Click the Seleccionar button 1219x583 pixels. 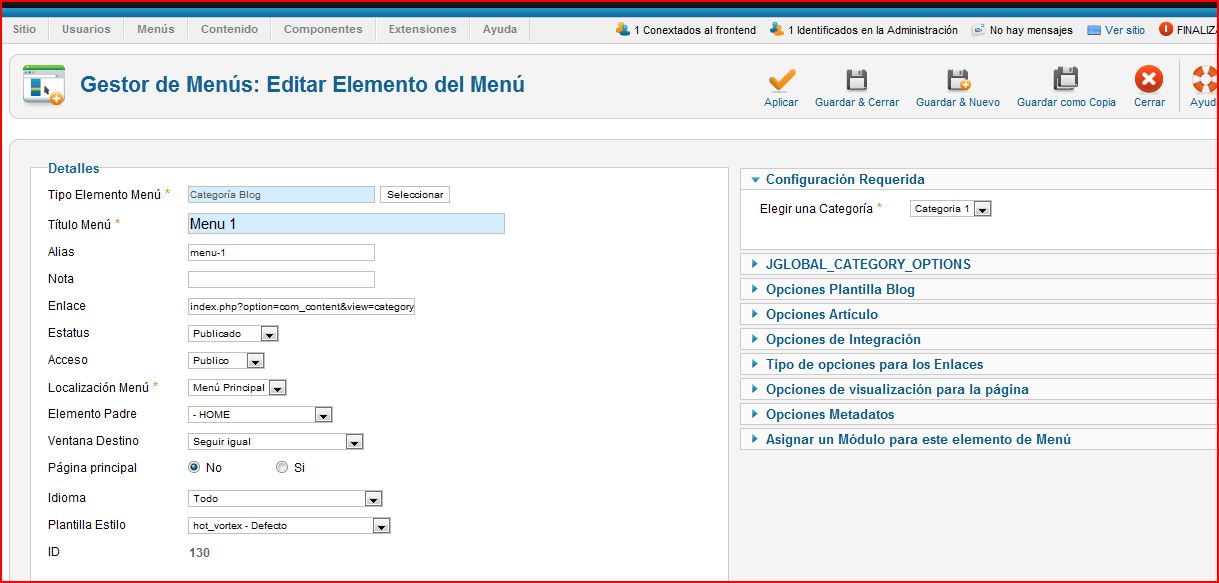coord(415,195)
